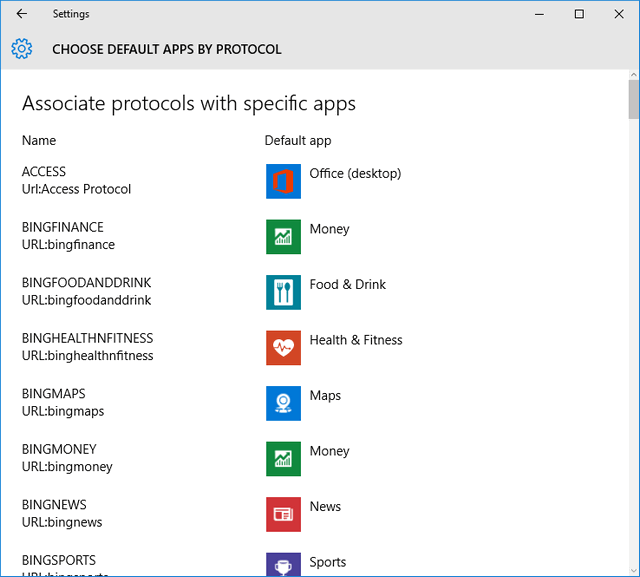640x577 pixels.
Task: Click the URL:bingmaps description text
Action: pyautogui.click(x=63, y=411)
